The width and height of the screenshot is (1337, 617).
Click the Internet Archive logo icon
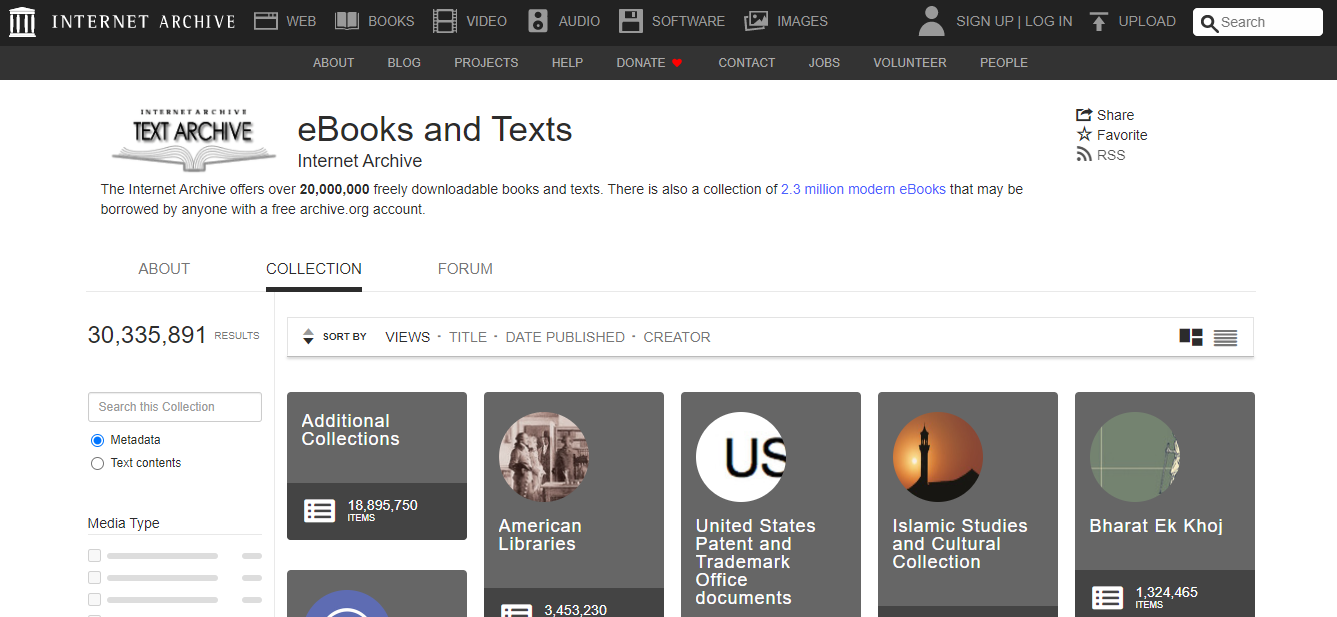point(22,21)
